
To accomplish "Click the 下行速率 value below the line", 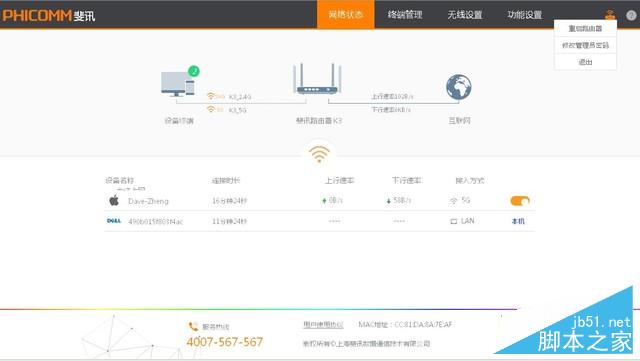I will click(391, 110).
